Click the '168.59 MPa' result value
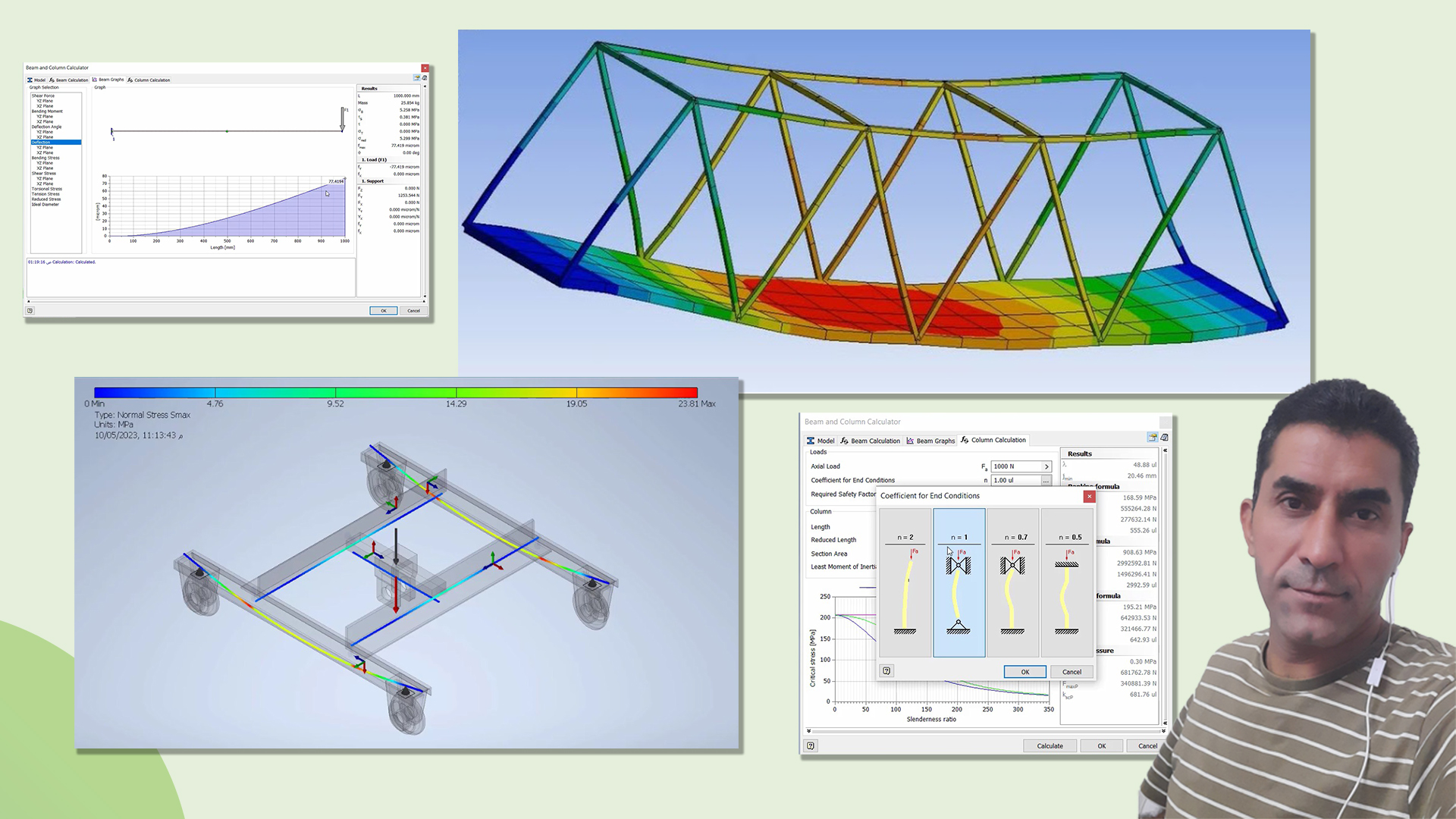This screenshot has height=819, width=1456. [x=1139, y=497]
